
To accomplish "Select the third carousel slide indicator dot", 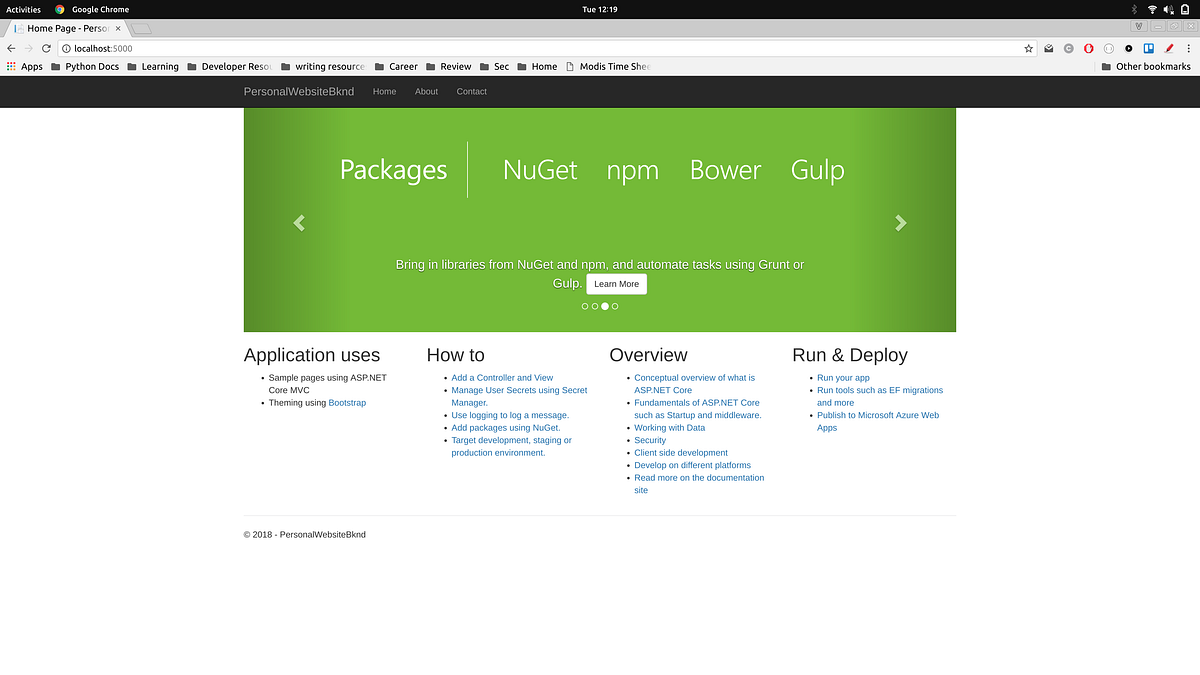I will (x=604, y=306).
